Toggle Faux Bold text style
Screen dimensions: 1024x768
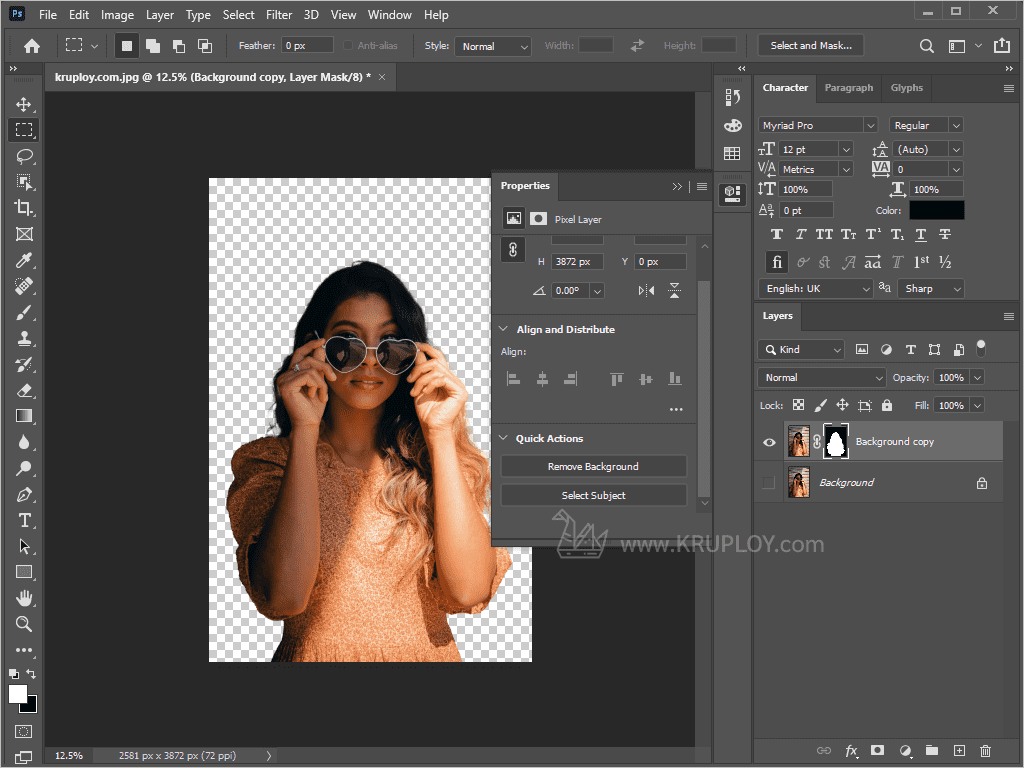[x=776, y=234]
